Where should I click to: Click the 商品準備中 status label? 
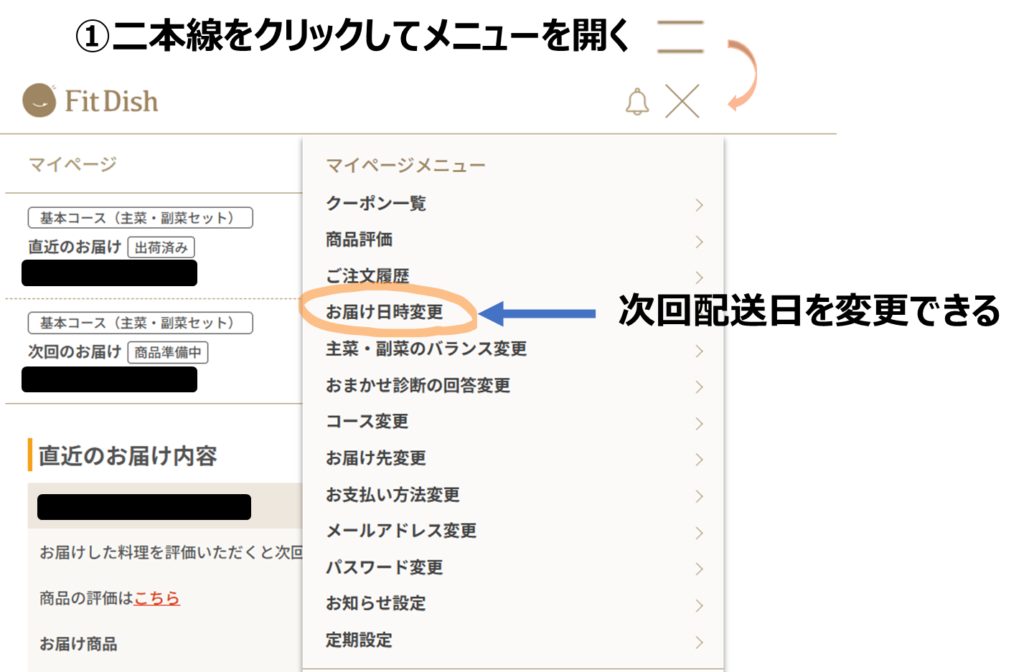(167, 352)
